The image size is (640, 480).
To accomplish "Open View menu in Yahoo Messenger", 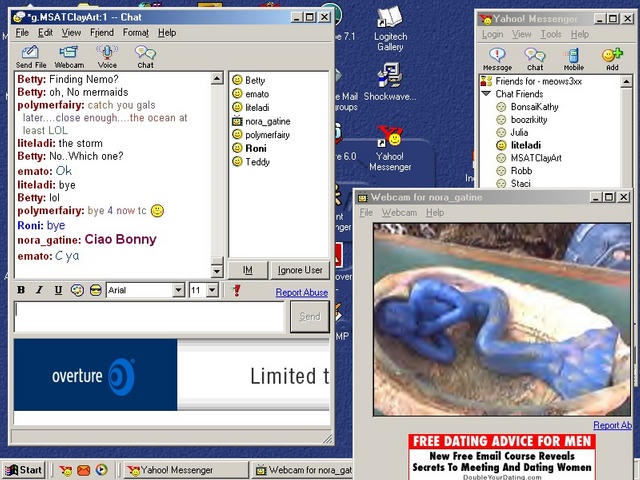I will click(522, 34).
